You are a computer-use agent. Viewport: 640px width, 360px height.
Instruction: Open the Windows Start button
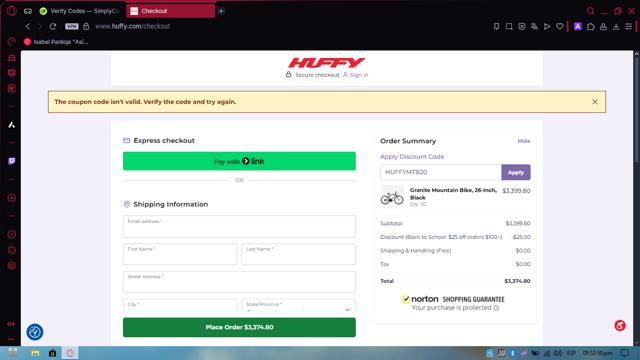coord(12,353)
